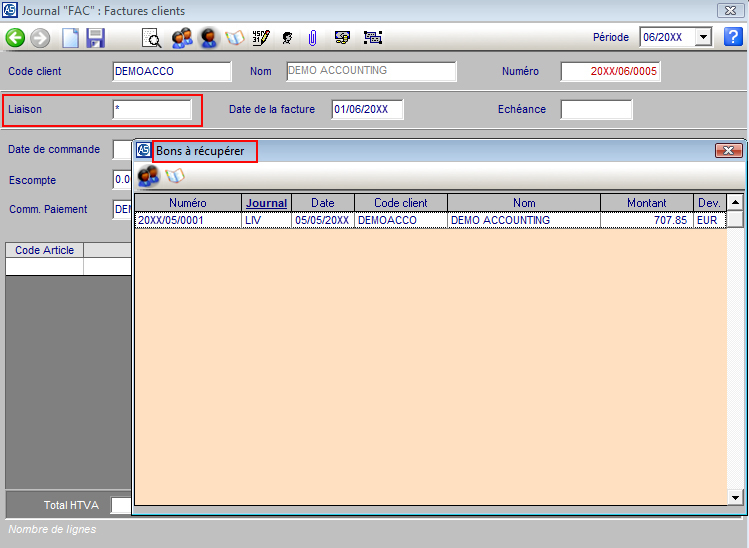
Task: Click the 05/05/20XX date cell
Action: pyautogui.click(x=323, y=220)
